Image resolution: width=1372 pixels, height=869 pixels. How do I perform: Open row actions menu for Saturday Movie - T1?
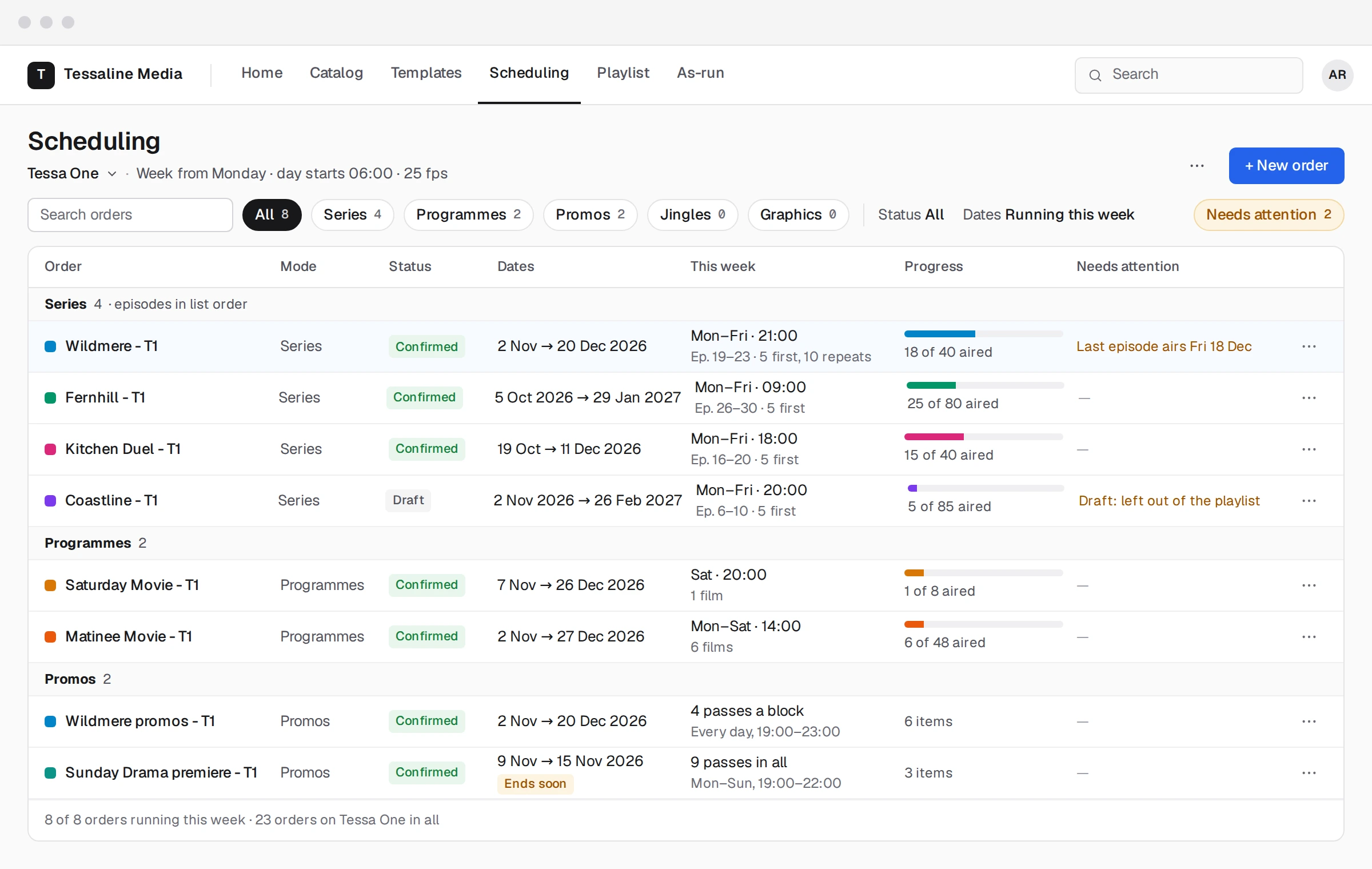1309,585
